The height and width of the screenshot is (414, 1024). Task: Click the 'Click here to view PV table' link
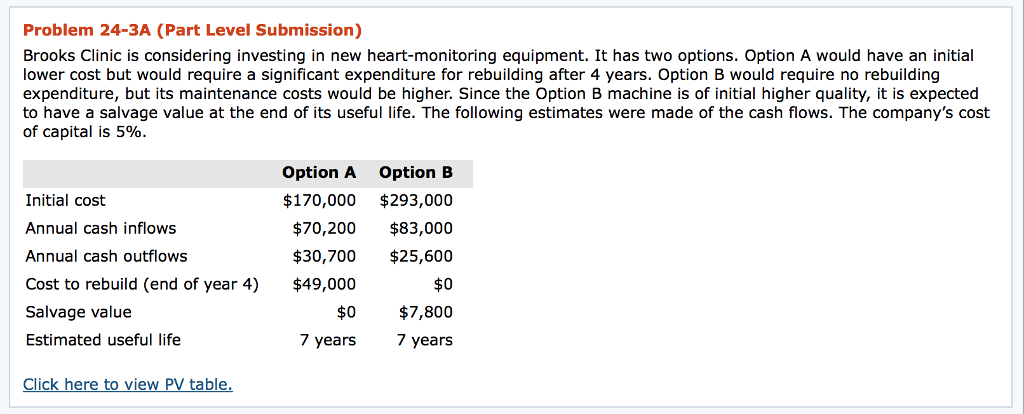[x=128, y=384]
